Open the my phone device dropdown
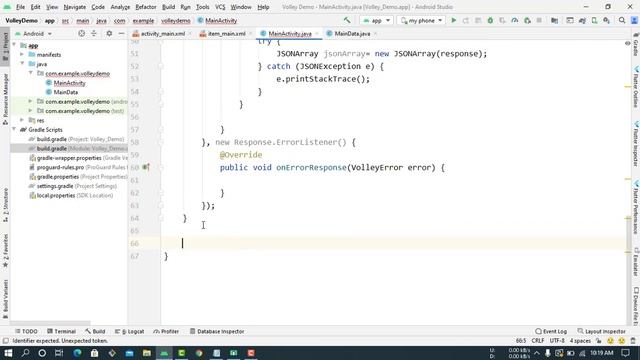The width and height of the screenshot is (640, 360). coord(421,20)
